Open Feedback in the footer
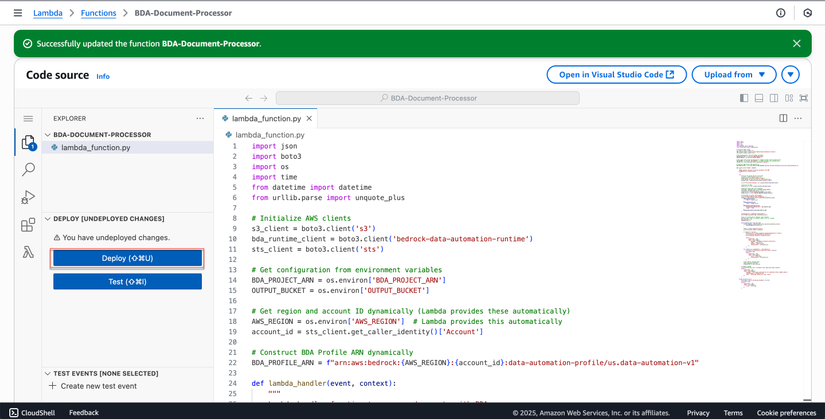This screenshot has height=419, width=825. pos(84,413)
